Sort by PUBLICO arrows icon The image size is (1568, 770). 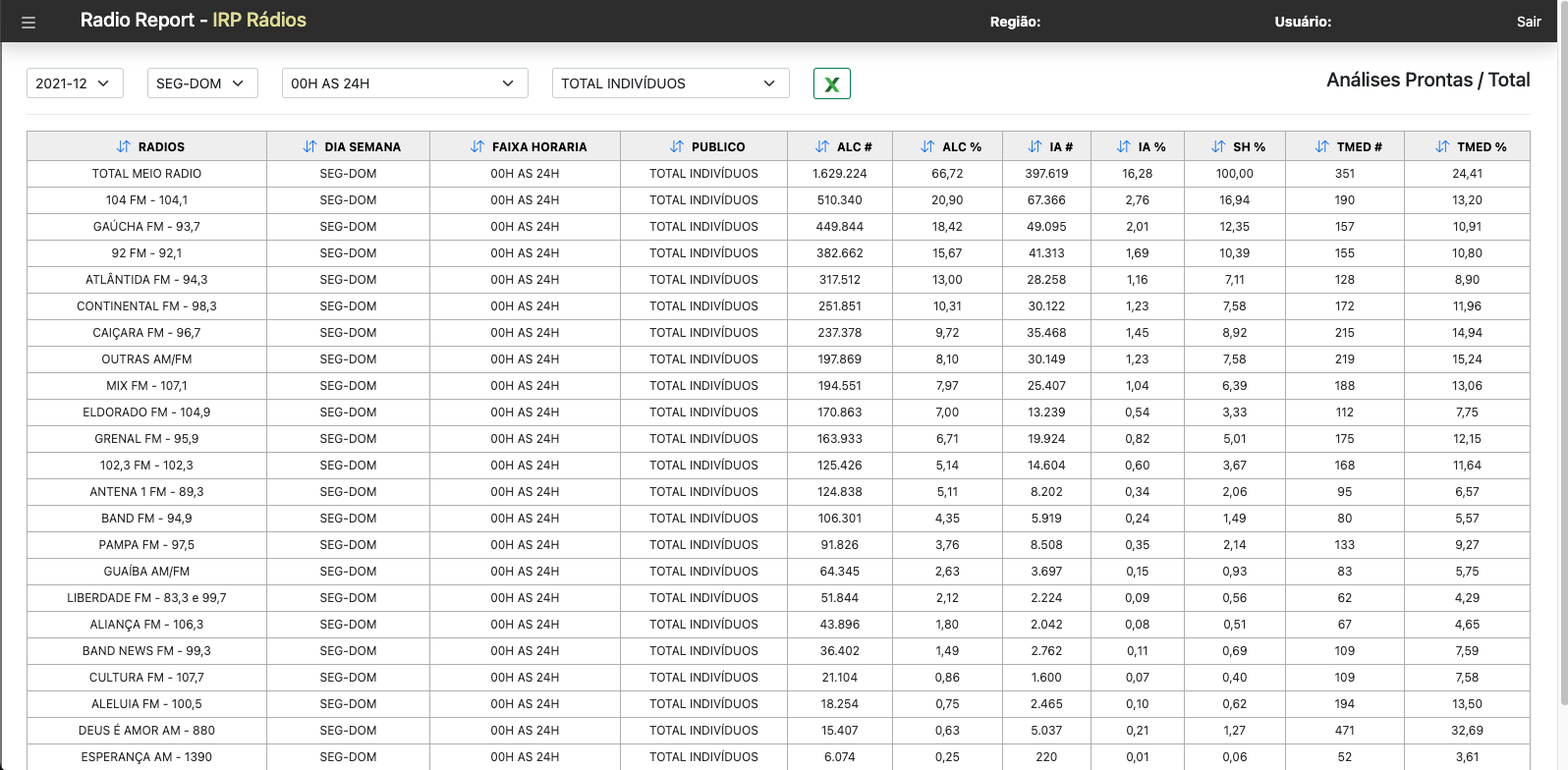[677, 146]
